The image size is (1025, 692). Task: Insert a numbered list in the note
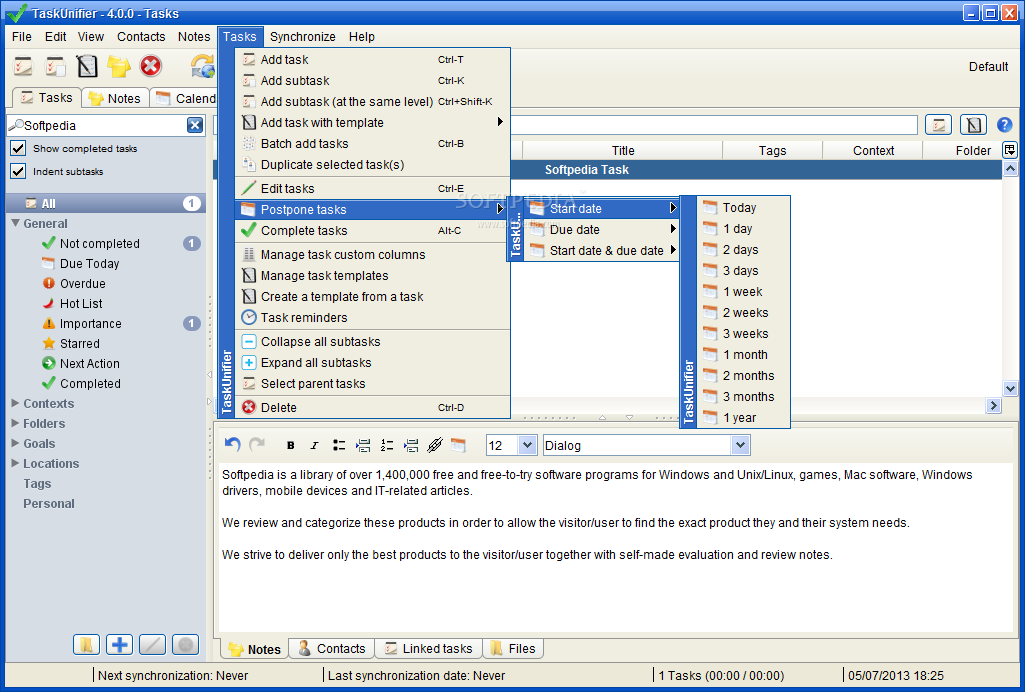(x=387, y=446)
